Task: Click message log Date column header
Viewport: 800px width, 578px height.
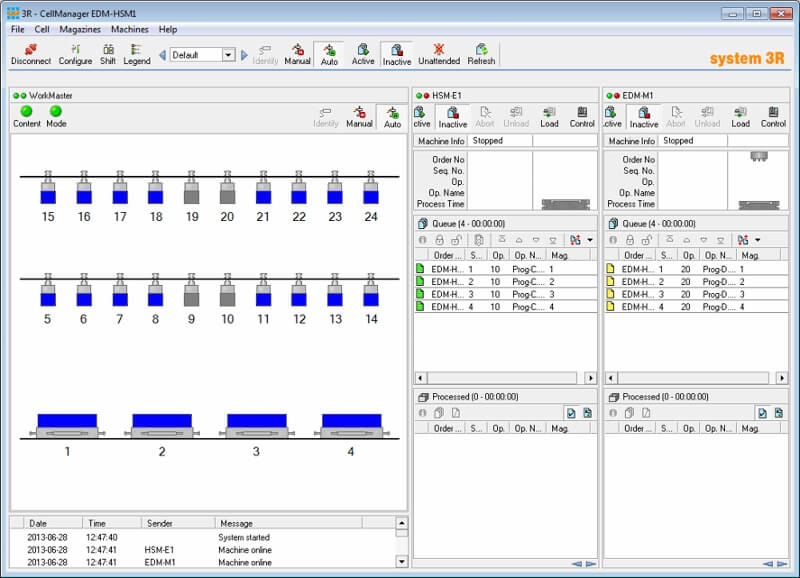Action: (x=53, y=523)
